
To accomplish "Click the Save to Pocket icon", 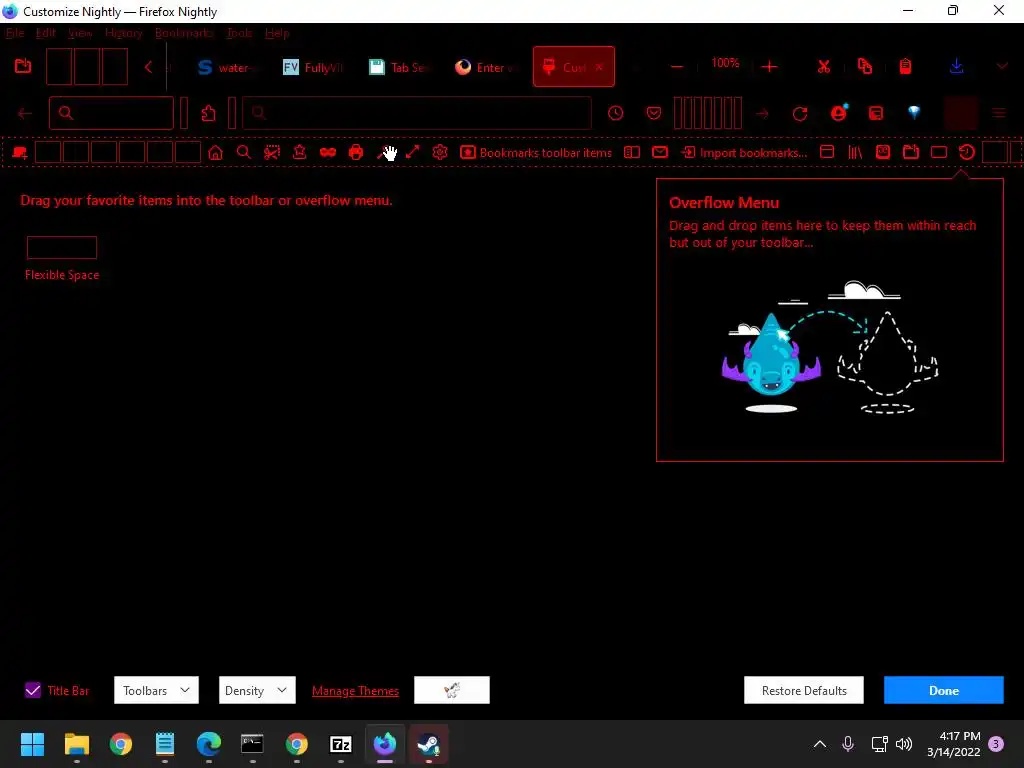I will click(654, 114).
